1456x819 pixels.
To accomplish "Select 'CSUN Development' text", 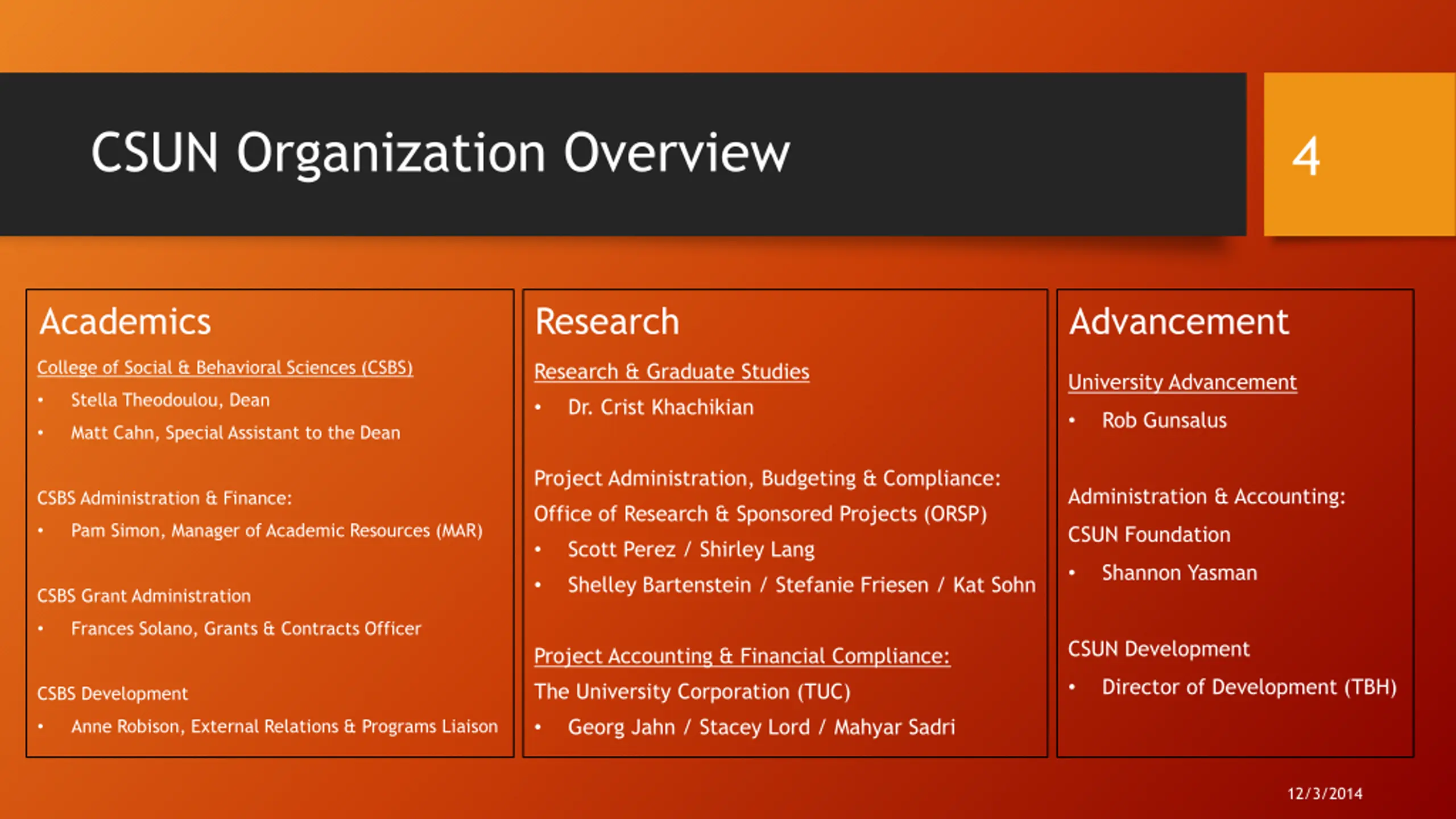I will pos(1159,649).
